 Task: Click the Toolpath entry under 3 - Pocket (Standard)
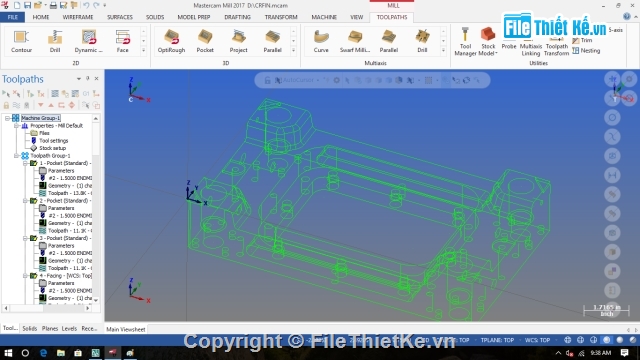point(65,268)
